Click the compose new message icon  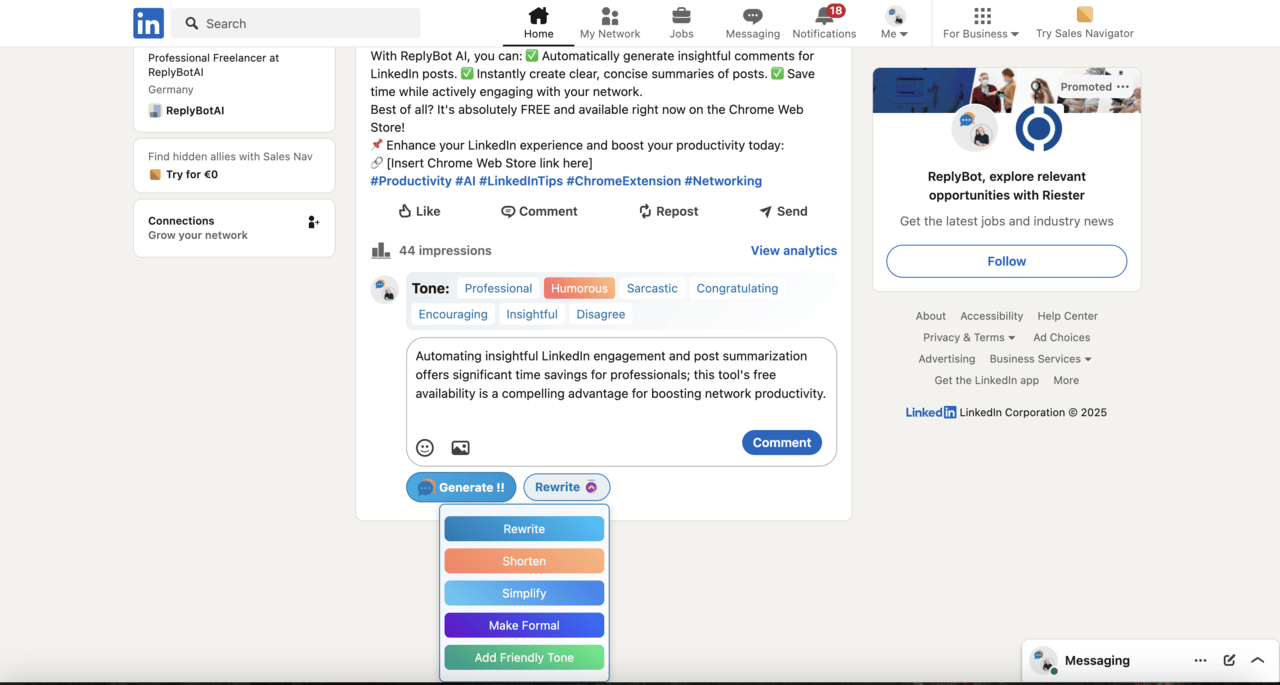(x=1229, y=660)
